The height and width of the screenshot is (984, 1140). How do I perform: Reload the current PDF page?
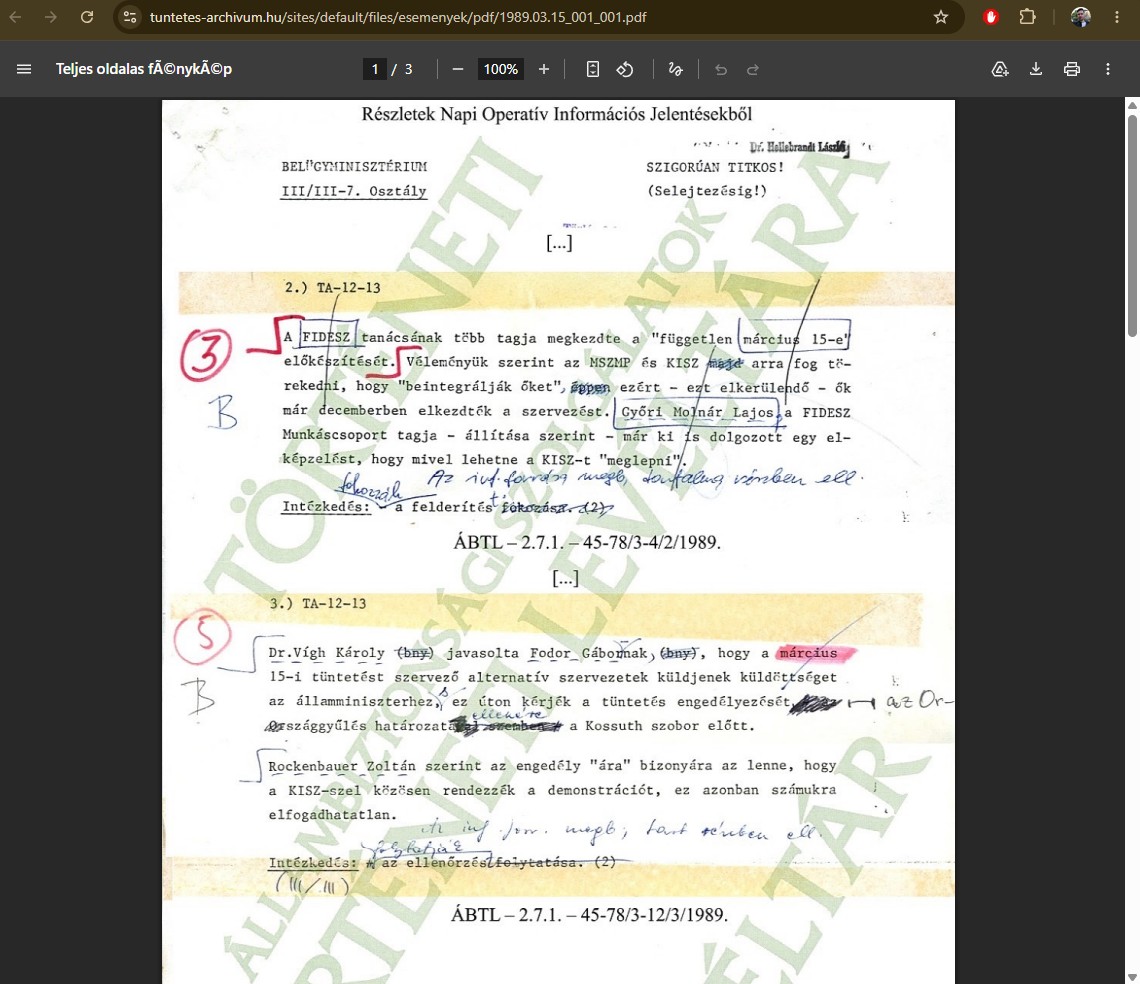(87, 17)
